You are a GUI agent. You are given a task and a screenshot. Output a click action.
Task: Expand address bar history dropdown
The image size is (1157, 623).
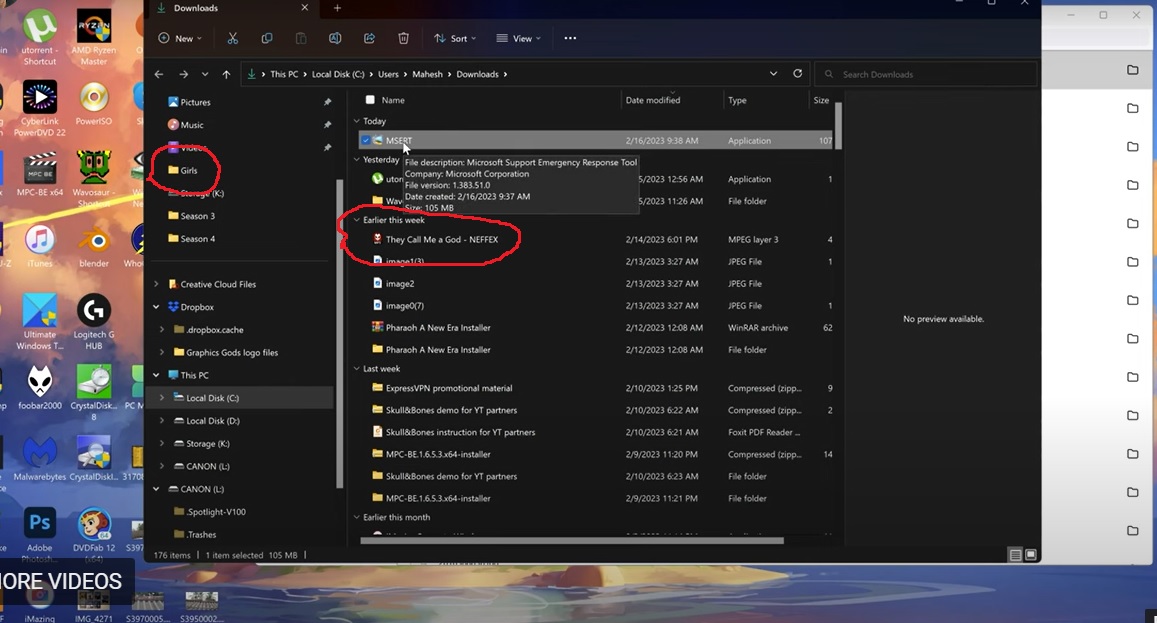click(773, 74)
